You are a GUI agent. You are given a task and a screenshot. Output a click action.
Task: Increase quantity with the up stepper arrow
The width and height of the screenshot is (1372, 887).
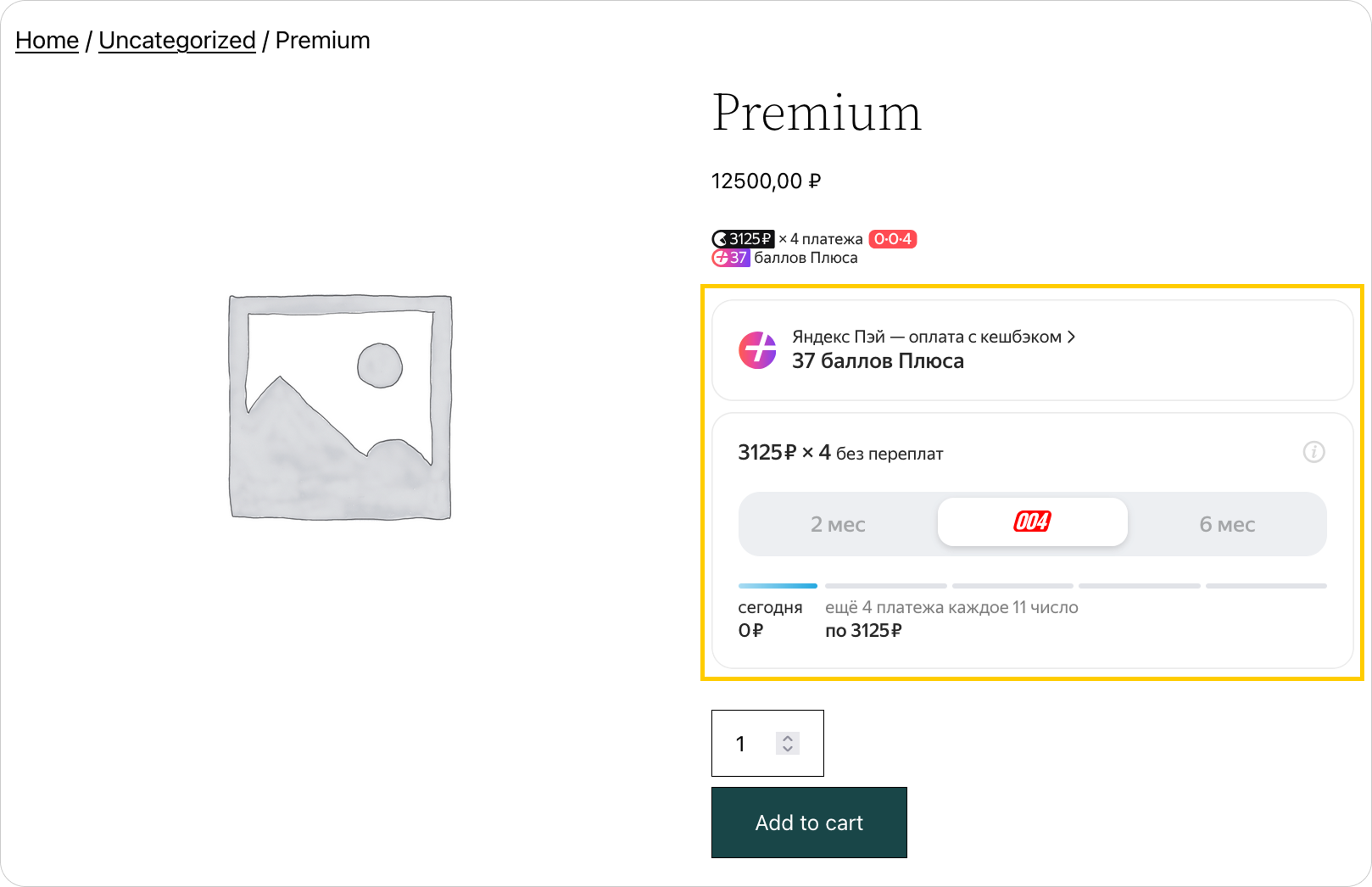click(x=788, y=738)
